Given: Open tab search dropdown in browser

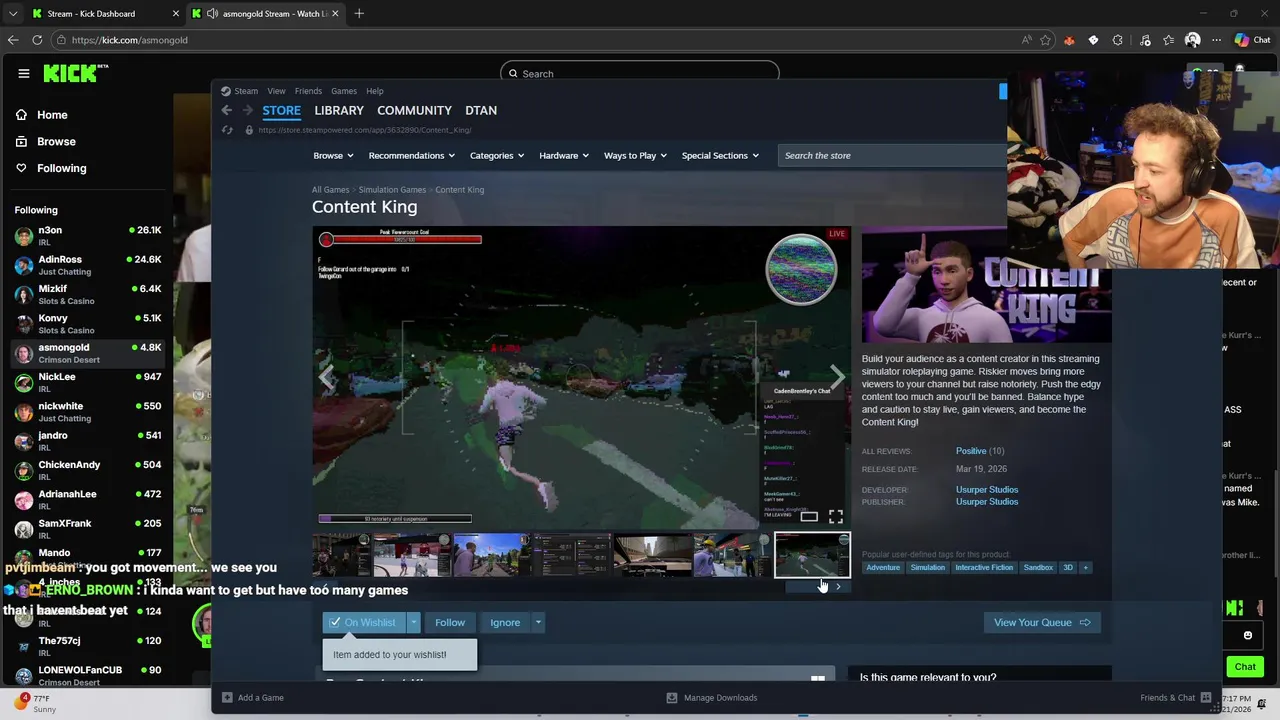Looking at the screenshot, I should coord(12,13).
